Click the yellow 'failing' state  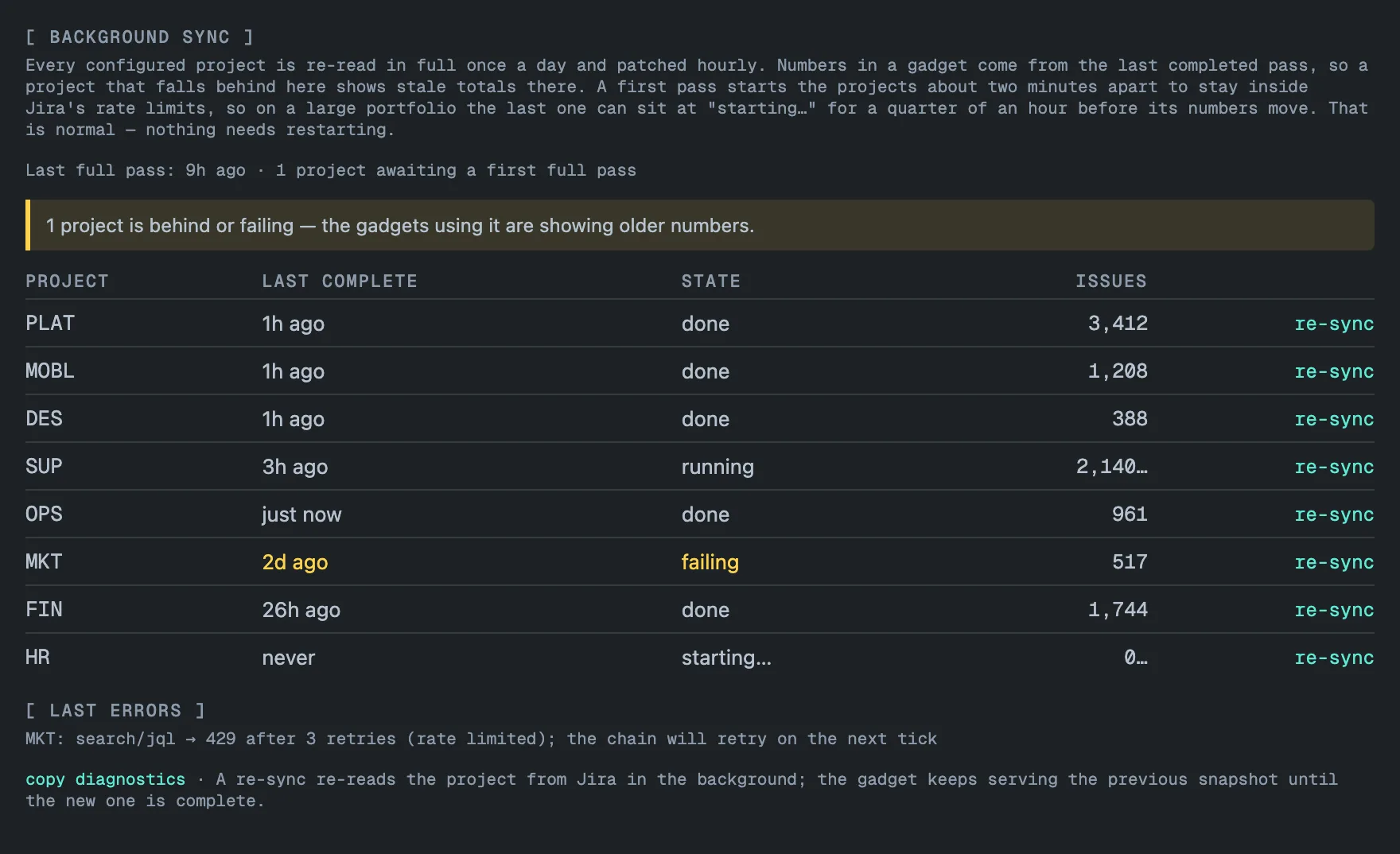(x=710, y=562)
